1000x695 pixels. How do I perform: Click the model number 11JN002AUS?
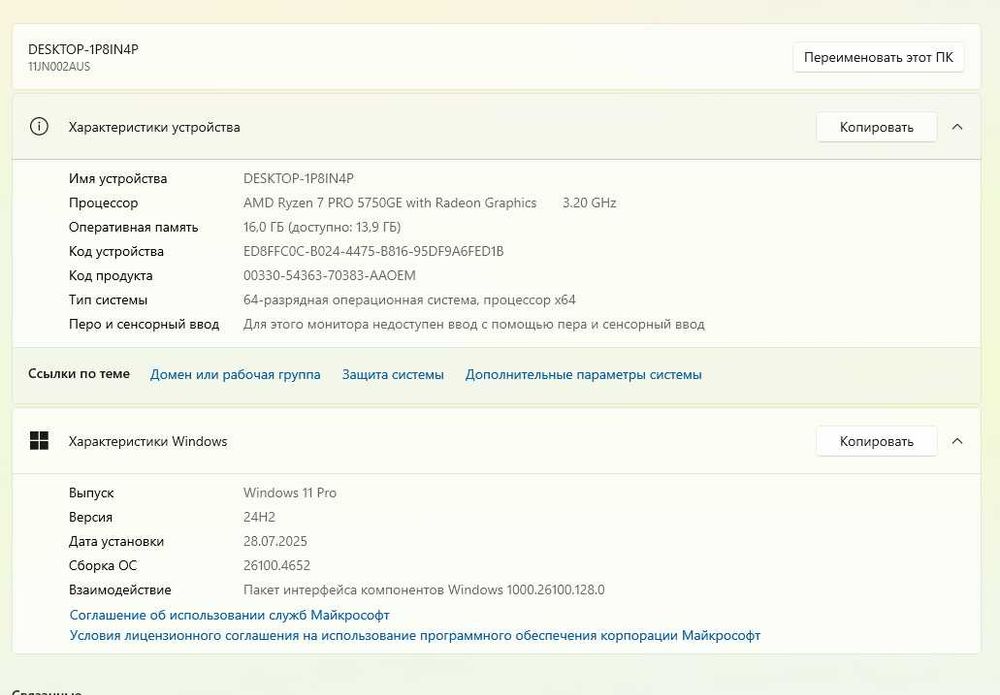tap(59, 66)
